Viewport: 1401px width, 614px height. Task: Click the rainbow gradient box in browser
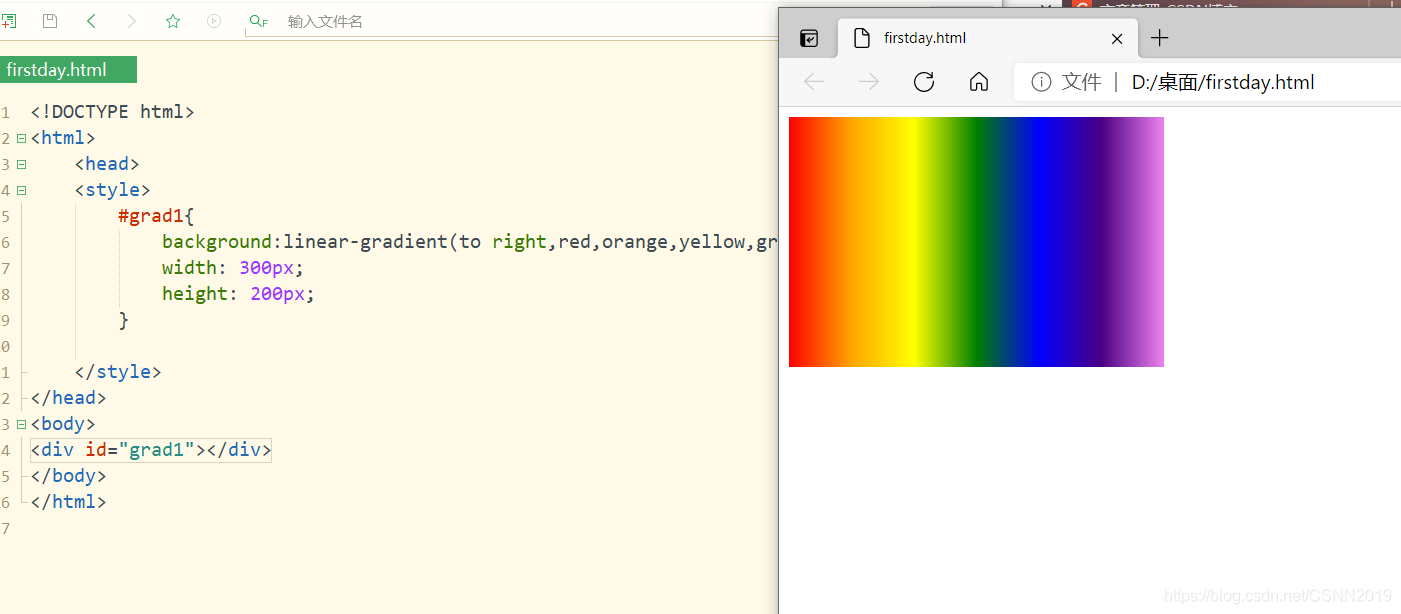976,242
